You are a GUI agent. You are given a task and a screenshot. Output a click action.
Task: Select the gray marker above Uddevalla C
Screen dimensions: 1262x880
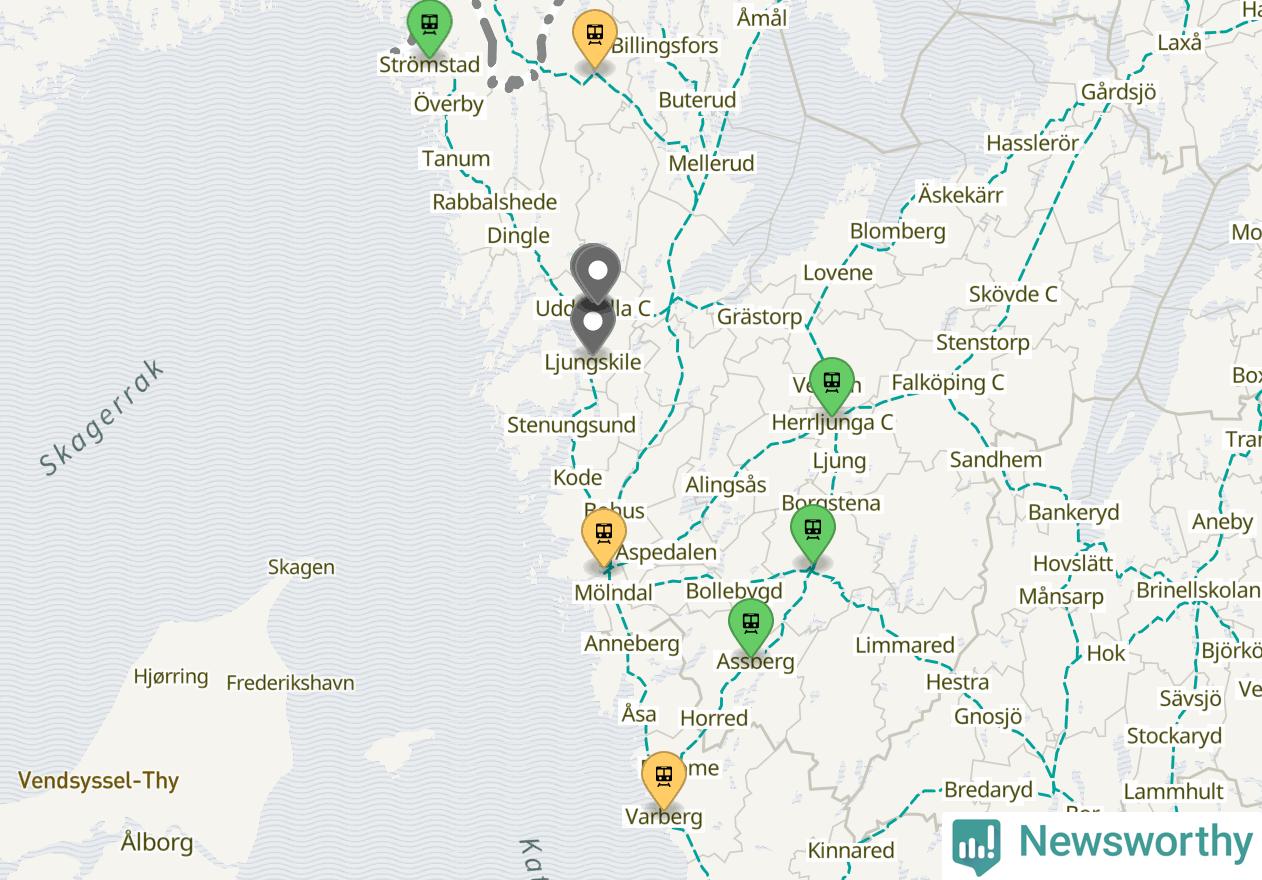pyautogui.click(x=598, y=274)
